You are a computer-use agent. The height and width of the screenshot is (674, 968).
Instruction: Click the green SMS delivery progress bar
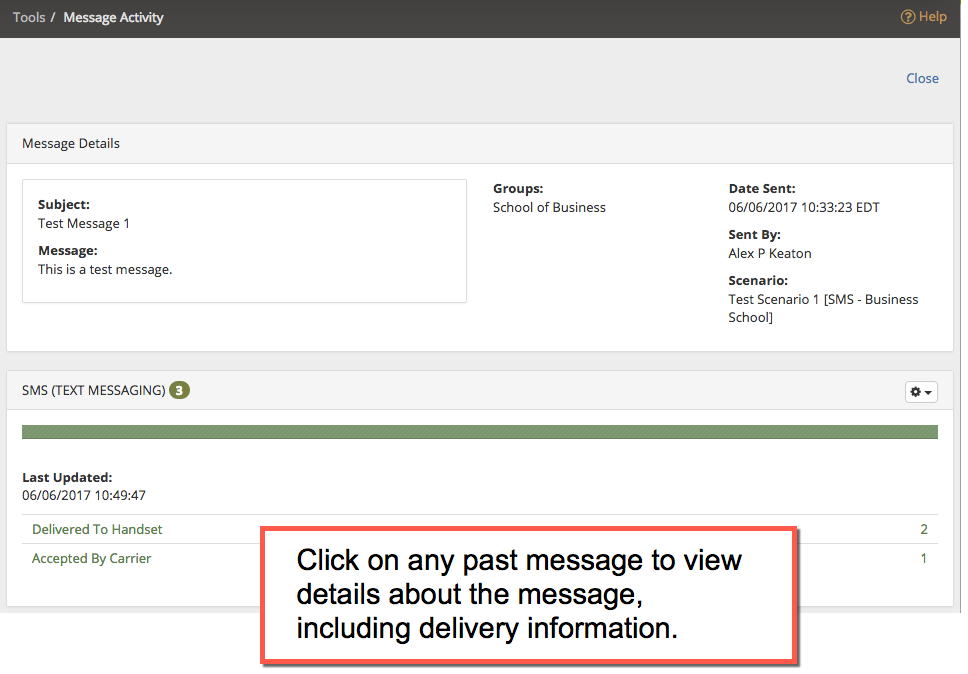click(480, 432)
